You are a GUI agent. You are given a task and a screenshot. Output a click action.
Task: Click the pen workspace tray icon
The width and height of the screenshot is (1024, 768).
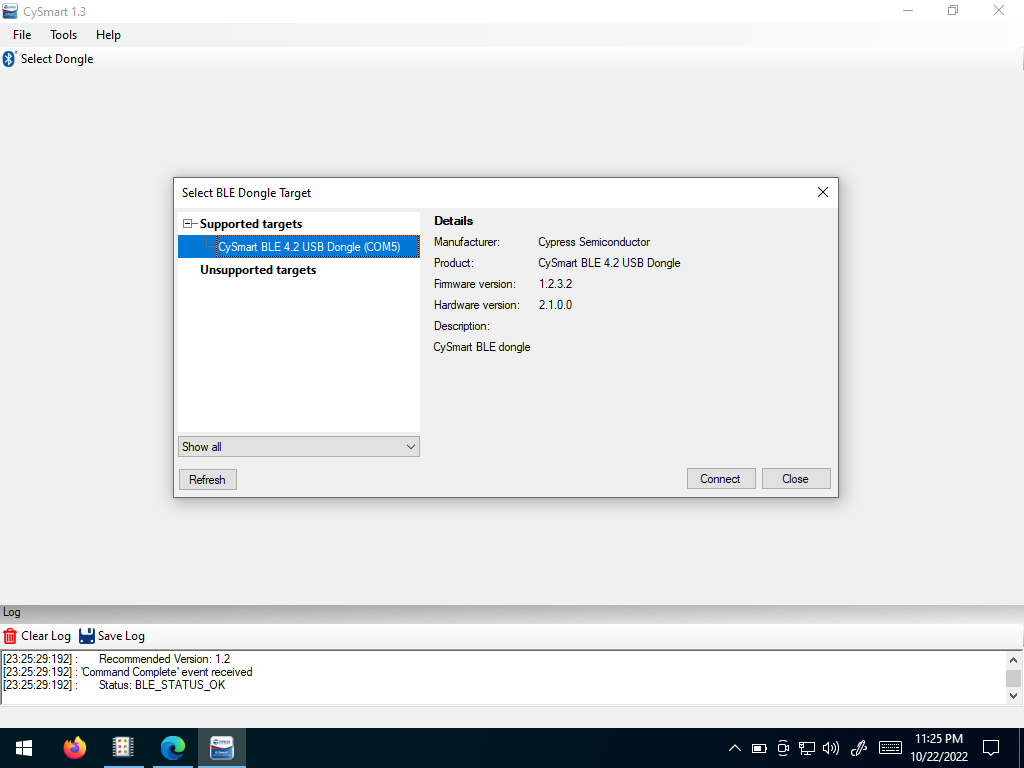tap(859, 748)
